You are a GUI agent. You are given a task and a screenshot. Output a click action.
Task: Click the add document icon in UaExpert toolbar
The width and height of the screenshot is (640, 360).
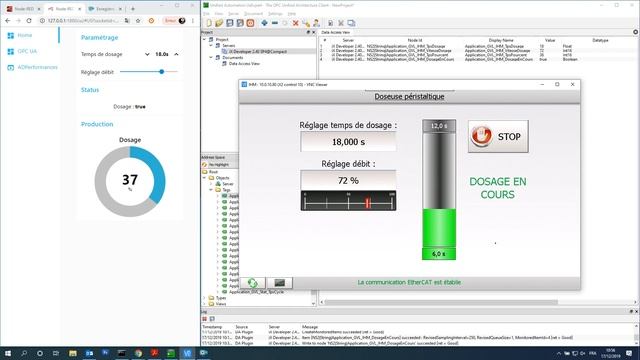331,23
